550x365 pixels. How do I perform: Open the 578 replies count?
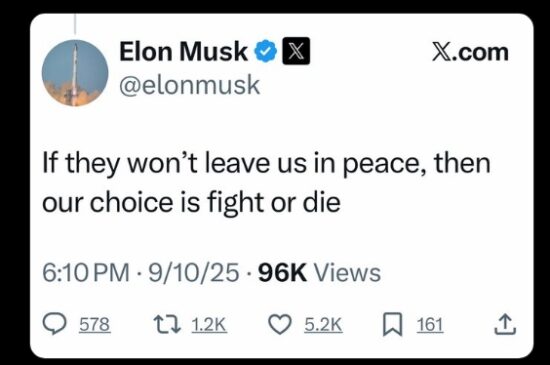point(95,325)
